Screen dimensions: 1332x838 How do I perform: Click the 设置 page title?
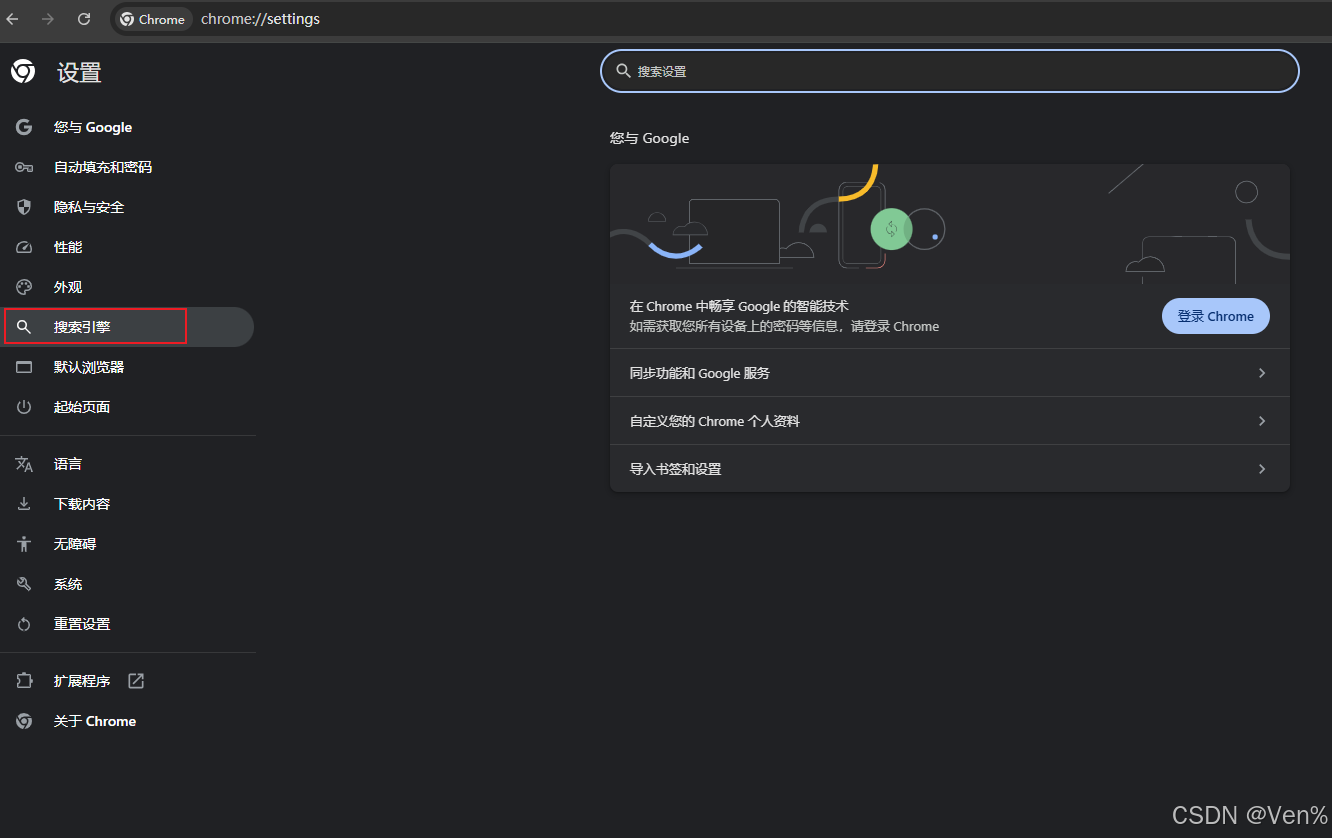(x=79, y=72)
